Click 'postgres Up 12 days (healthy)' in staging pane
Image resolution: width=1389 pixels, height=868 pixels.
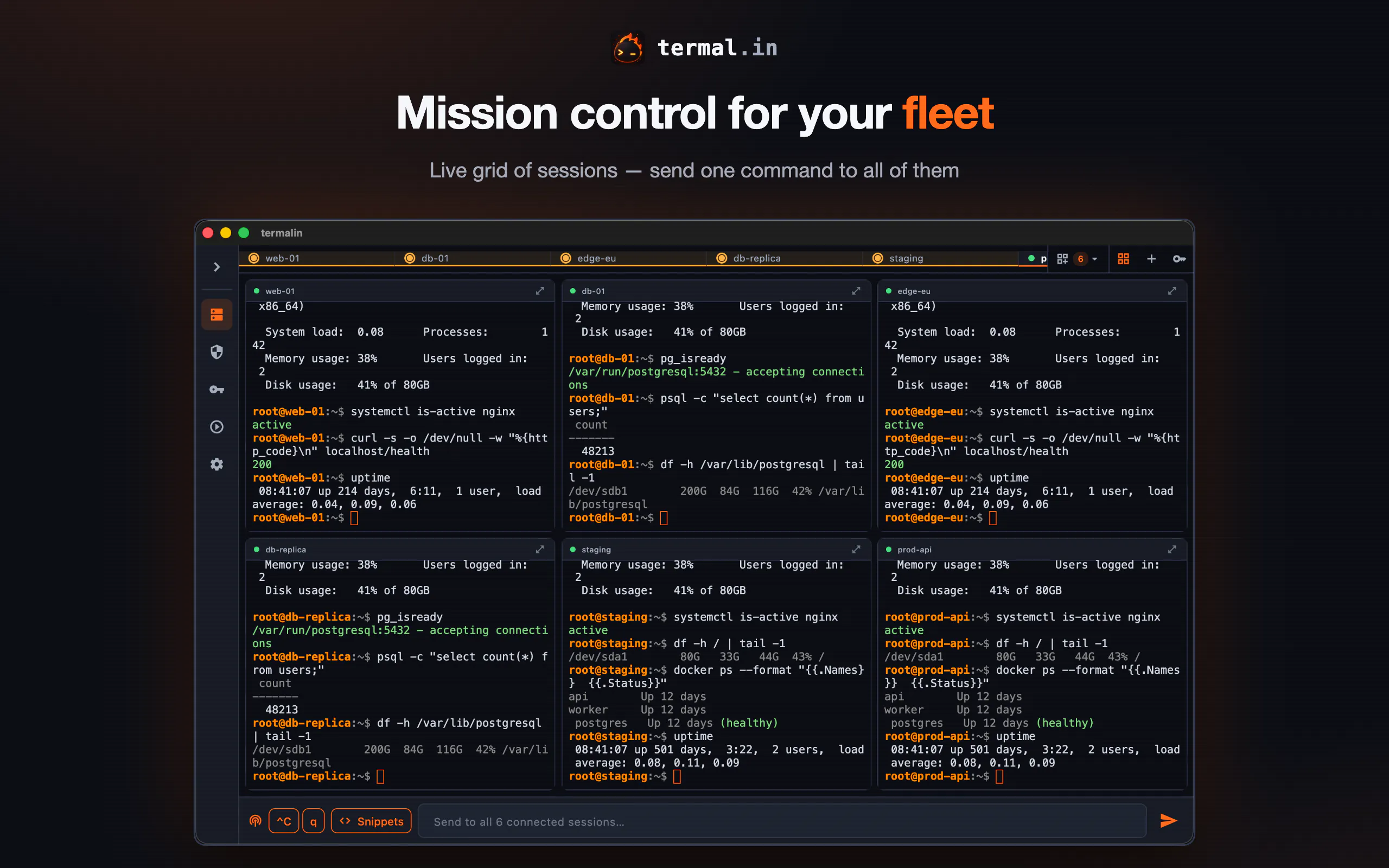click(676, 723)
